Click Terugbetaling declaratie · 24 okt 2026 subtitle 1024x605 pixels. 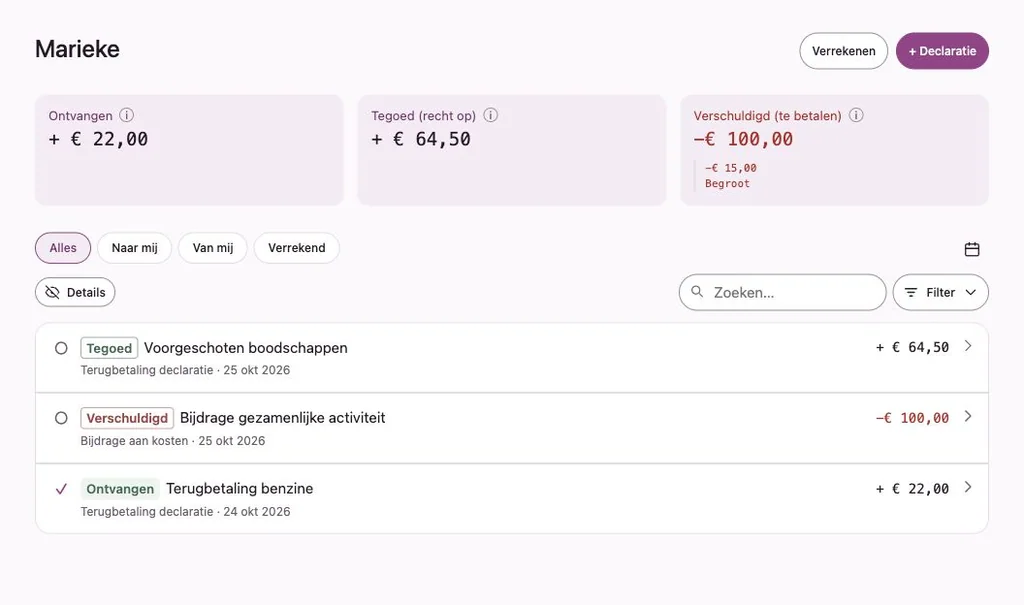pos(185,512)
